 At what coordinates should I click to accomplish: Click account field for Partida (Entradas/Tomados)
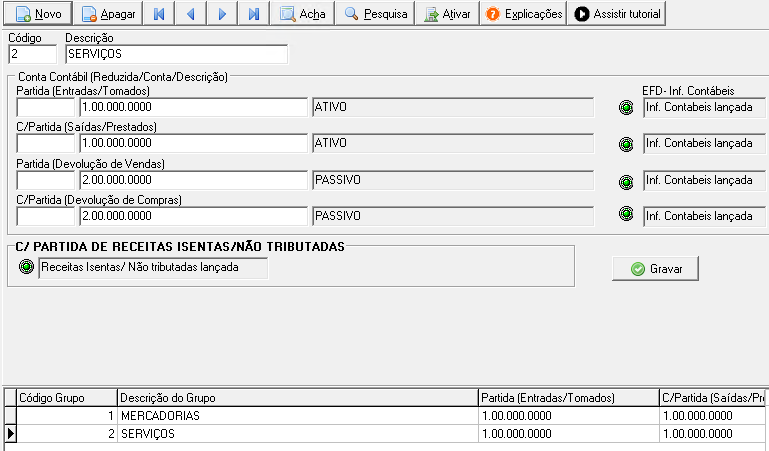pyautogui.click(x=193, y=107)
